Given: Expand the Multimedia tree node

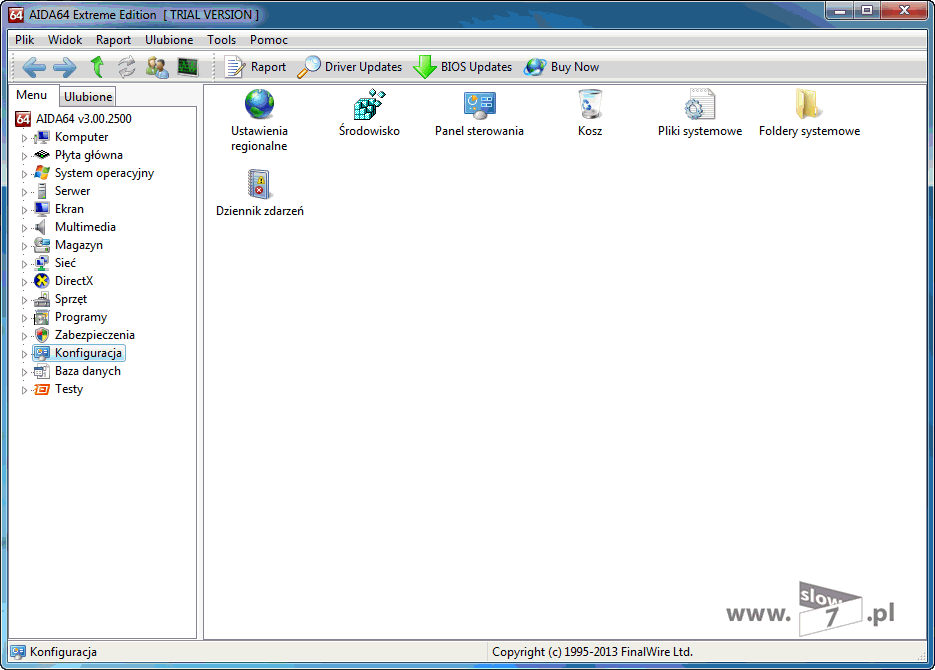Looking at the screenshot, I should coord(24,228).
